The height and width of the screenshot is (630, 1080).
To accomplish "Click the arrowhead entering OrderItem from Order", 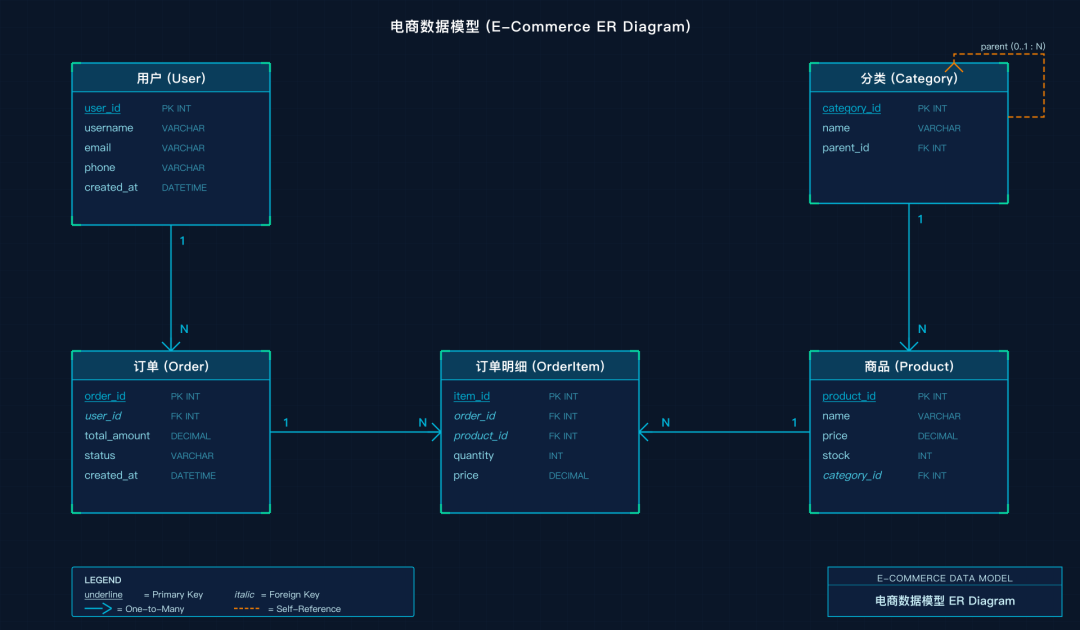I will point(434,432).
